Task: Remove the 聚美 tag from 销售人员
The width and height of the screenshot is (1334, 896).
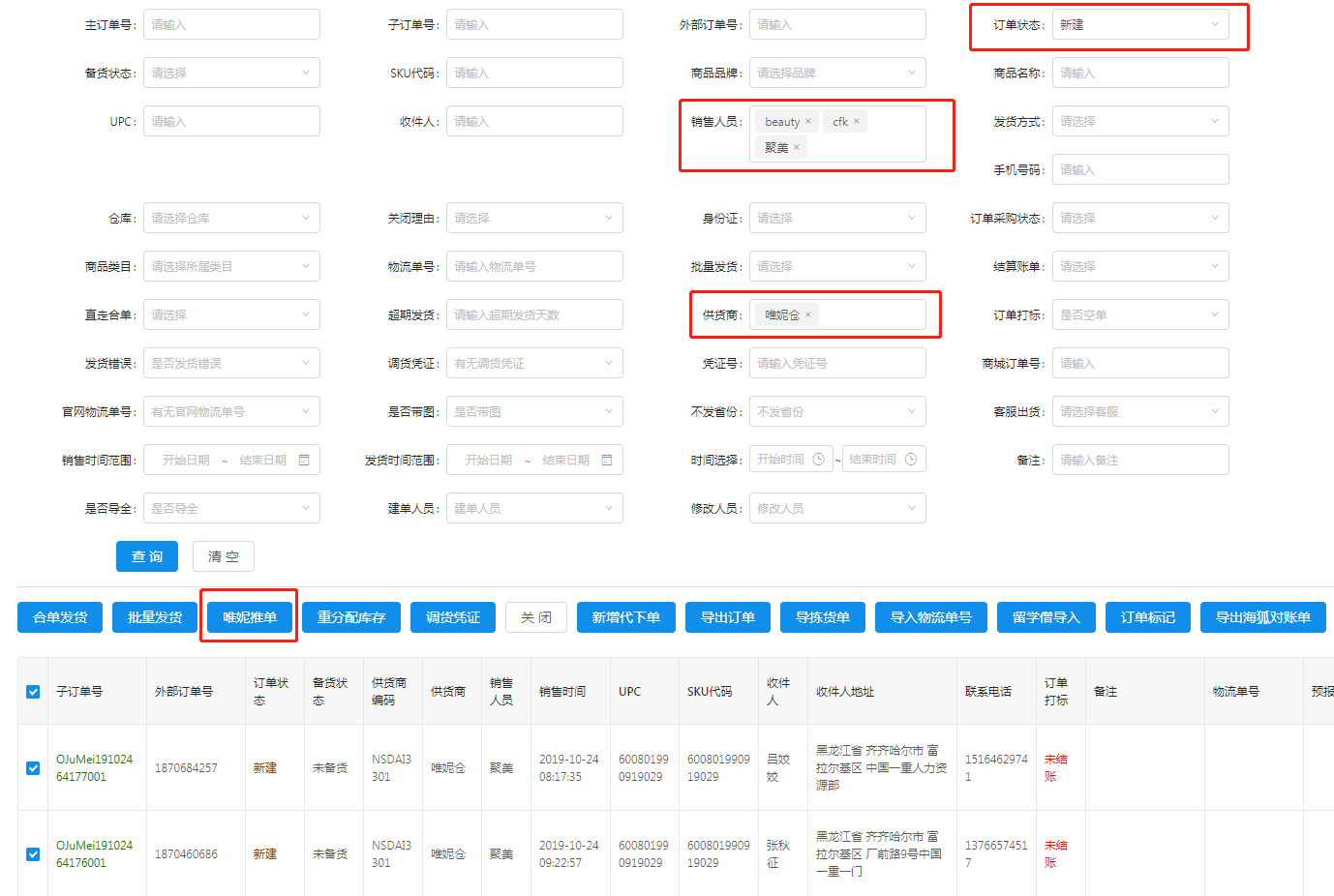Action: [797, 147]
